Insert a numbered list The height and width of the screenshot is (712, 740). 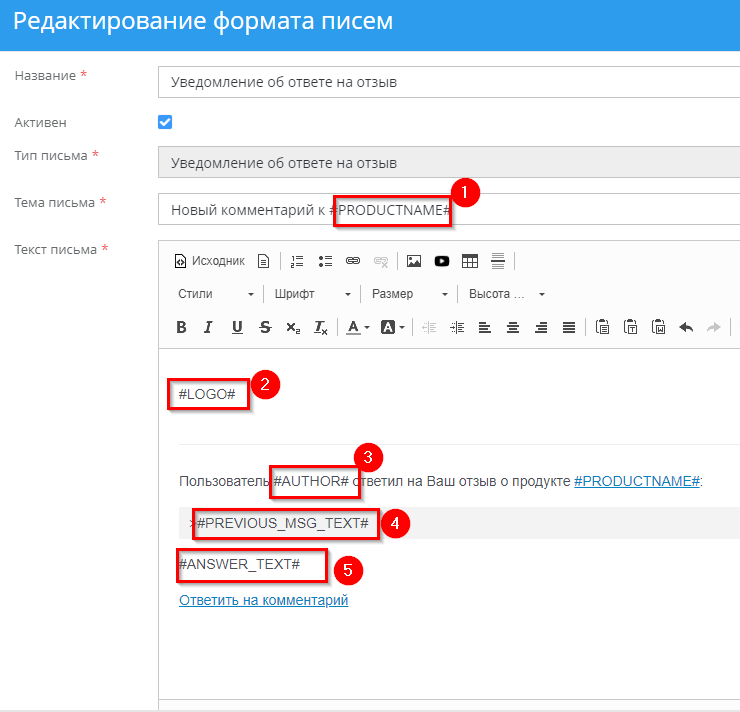296,261
